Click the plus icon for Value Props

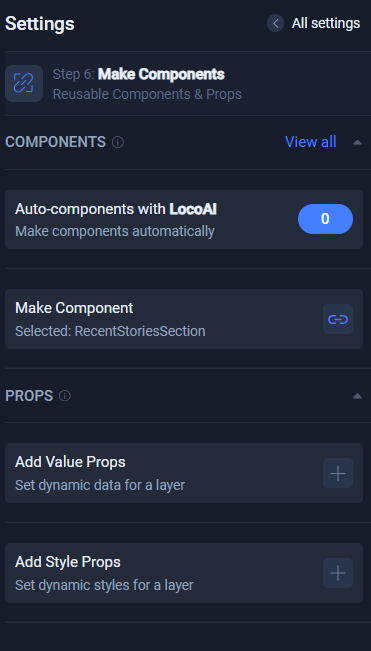338,473
